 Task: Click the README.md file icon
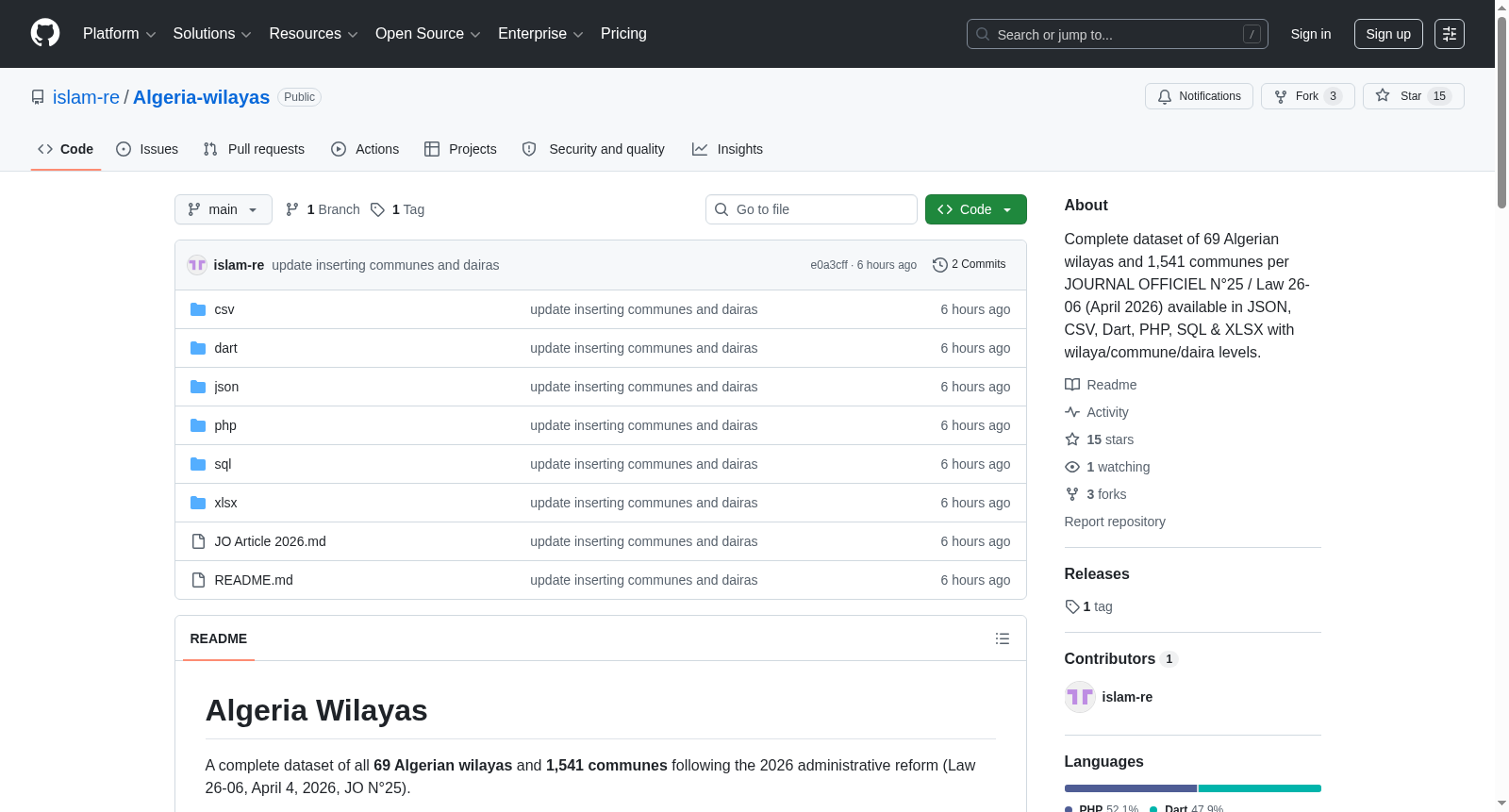(x=198, y=580)
